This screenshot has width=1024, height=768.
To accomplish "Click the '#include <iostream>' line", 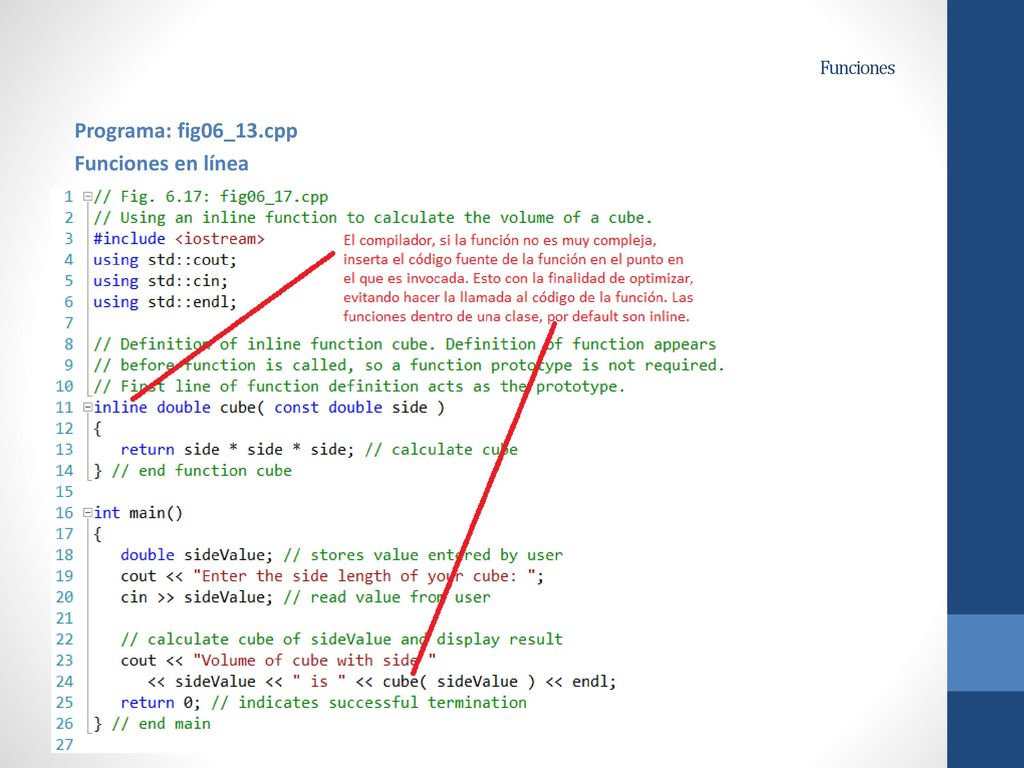I will 179,239.
